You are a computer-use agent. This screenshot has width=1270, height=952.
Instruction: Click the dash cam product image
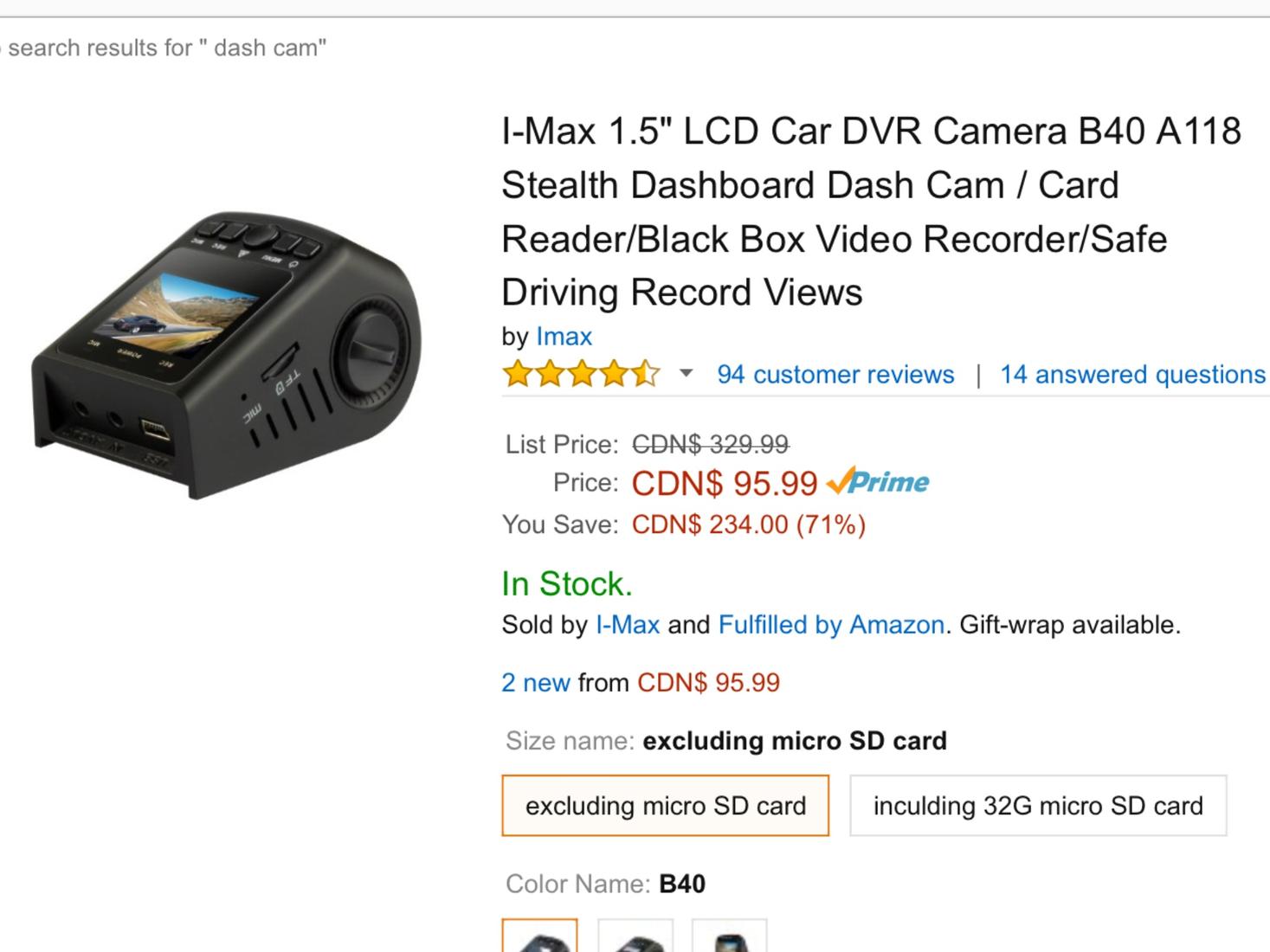coord(227,355)
